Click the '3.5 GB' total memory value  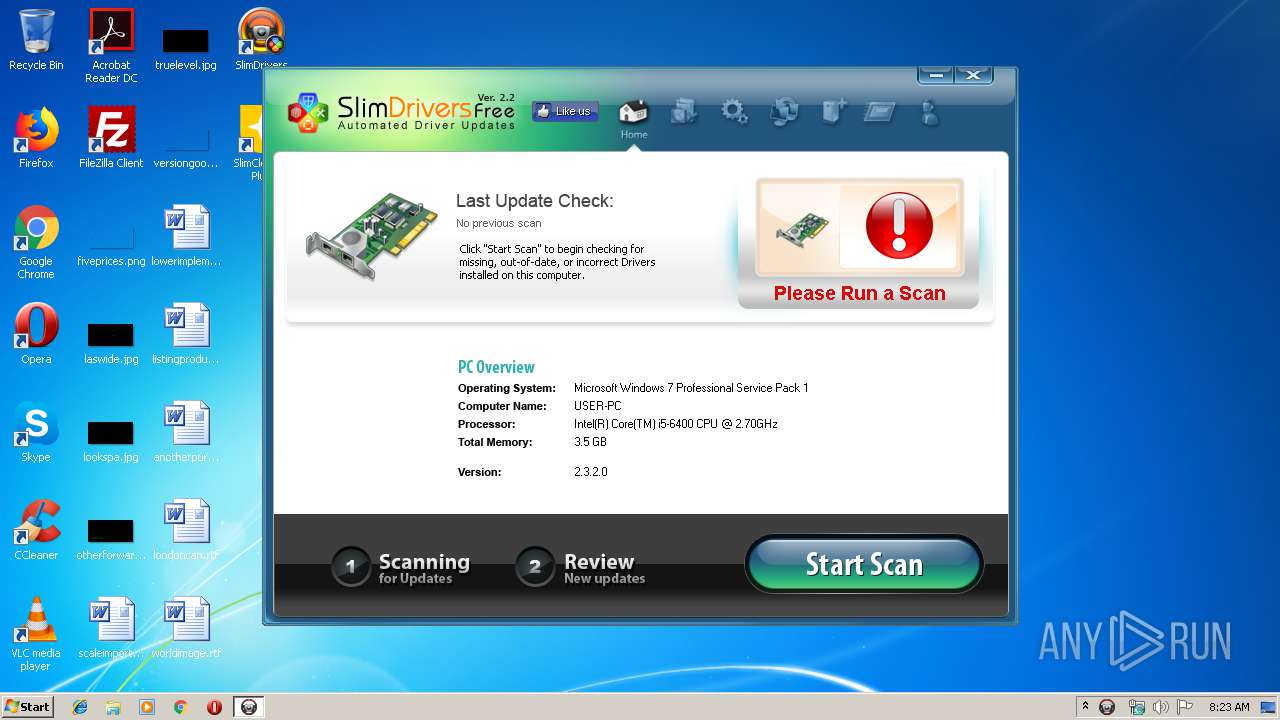tap(590, 442)
